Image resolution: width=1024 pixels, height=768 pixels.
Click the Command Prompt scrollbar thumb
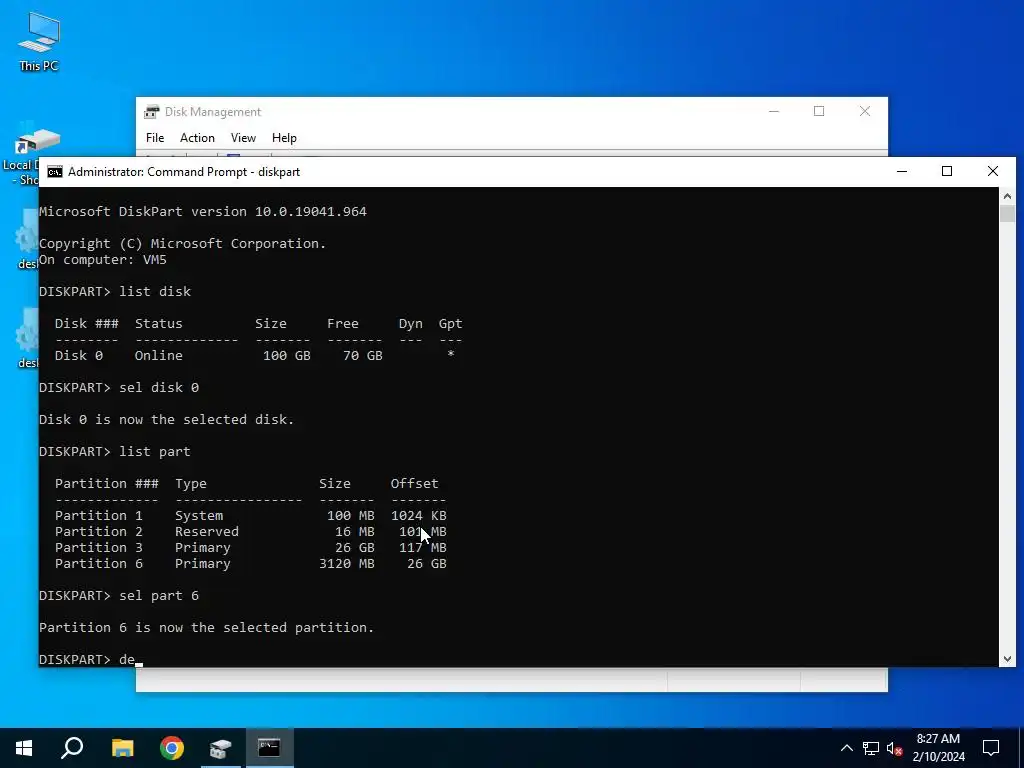[1007, 214]
